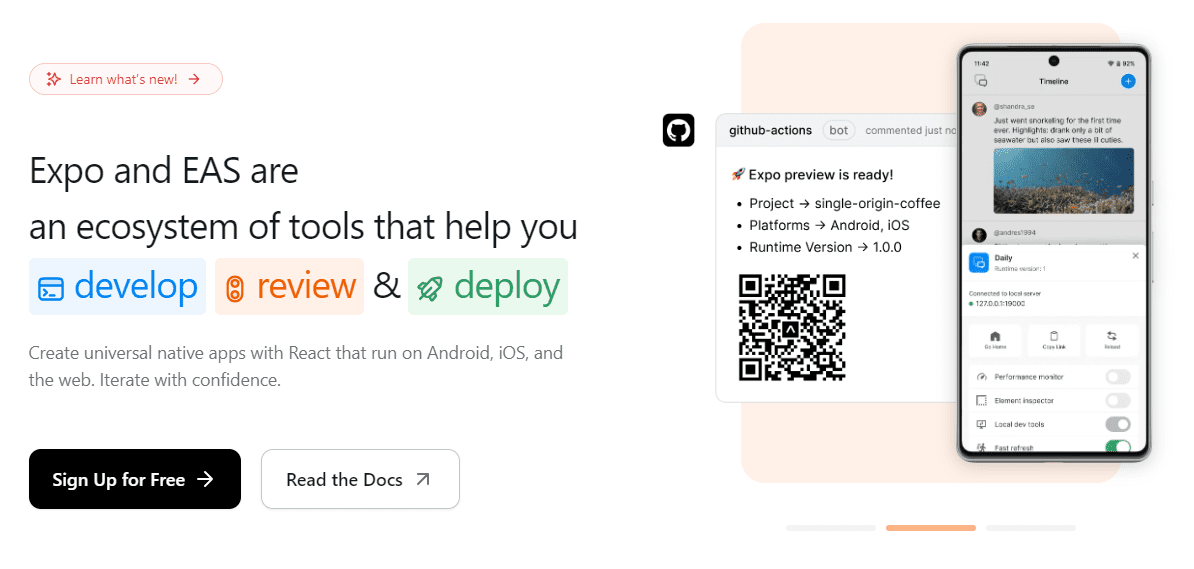Click the bot badge label

point(838,130)
